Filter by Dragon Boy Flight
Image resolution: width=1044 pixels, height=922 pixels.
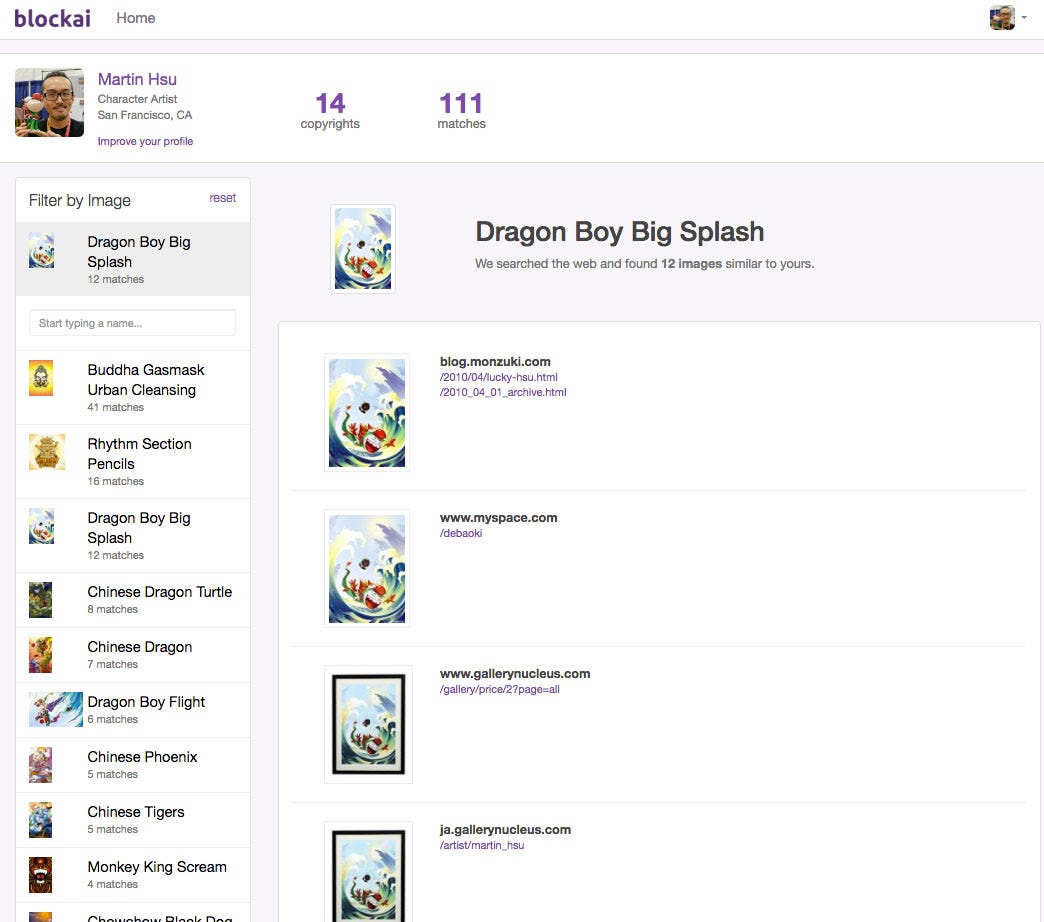point(133,710)
